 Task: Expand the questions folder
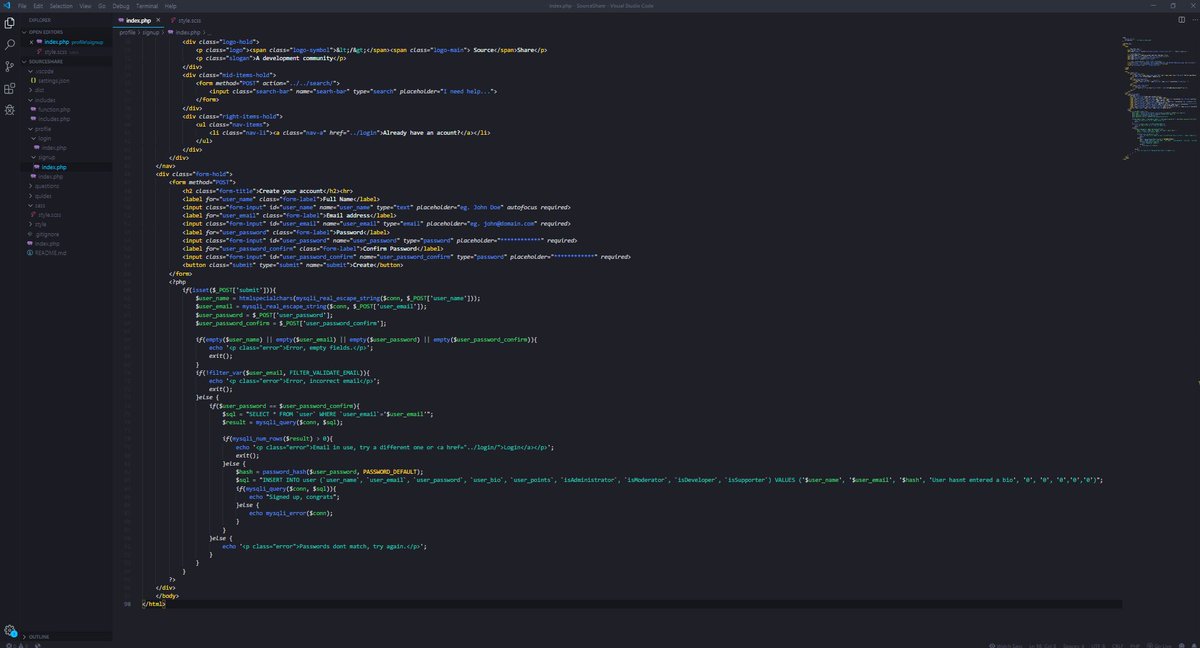66,186
